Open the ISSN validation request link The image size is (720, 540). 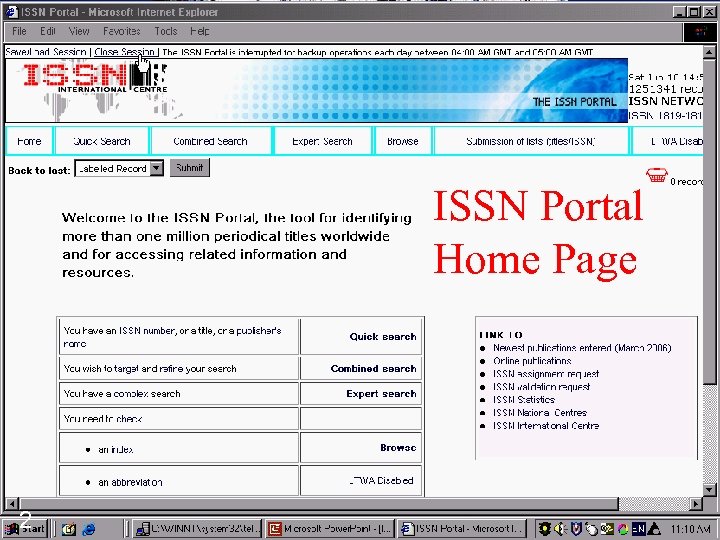coord(541,387)
